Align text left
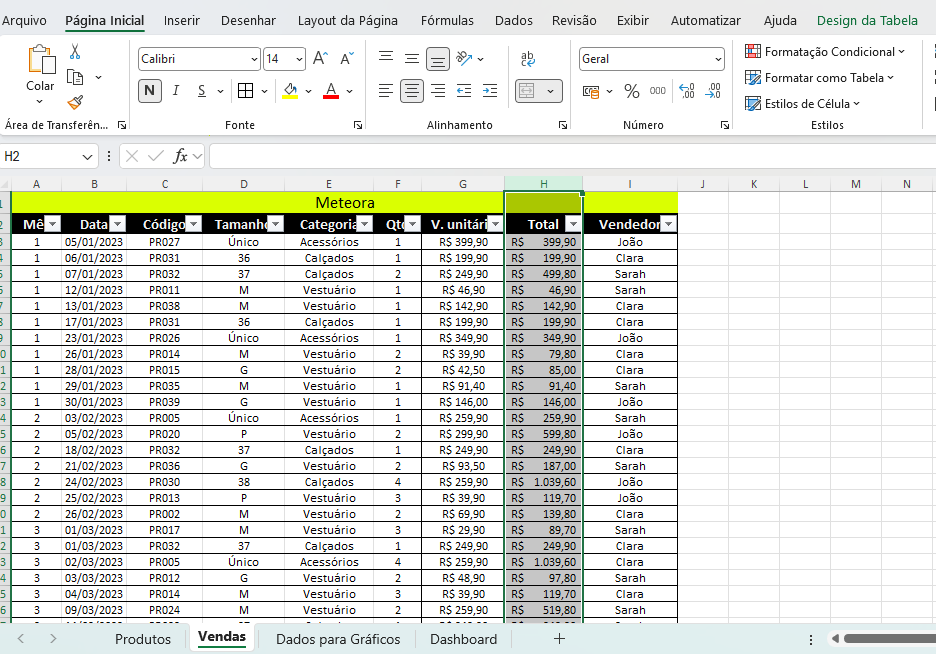The image size is (936, 654). click(x=386, y=91)
